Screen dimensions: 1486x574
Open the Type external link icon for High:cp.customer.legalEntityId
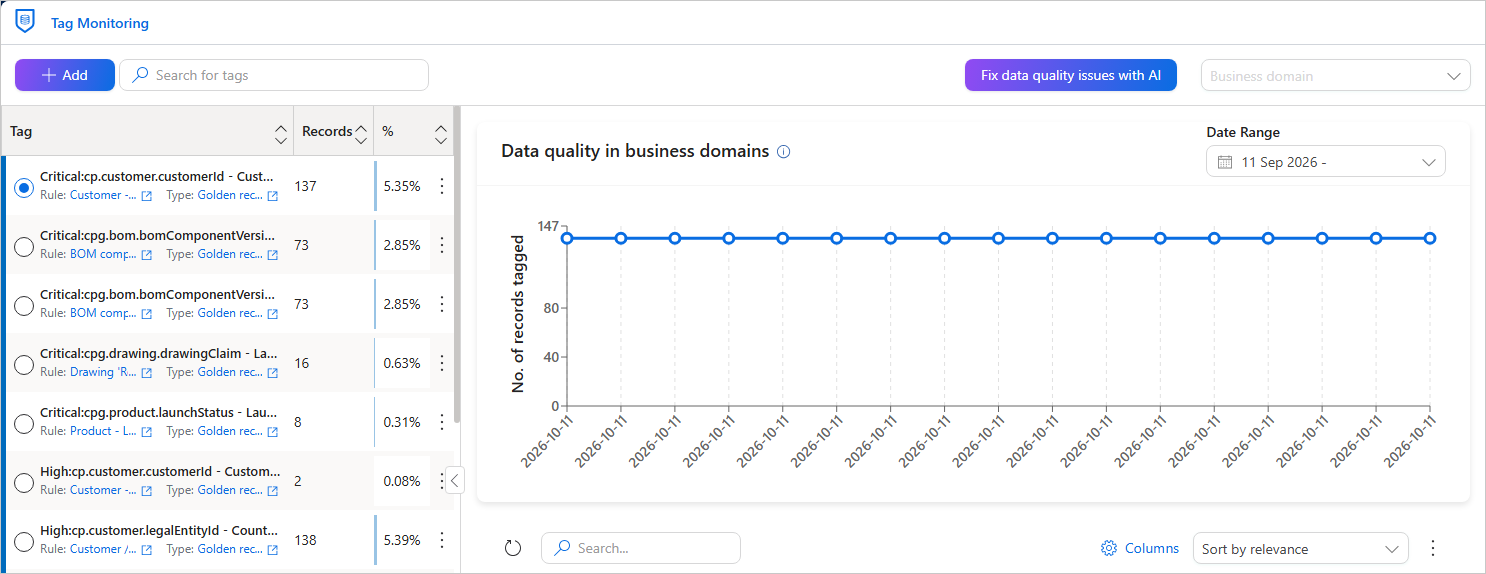273,550
